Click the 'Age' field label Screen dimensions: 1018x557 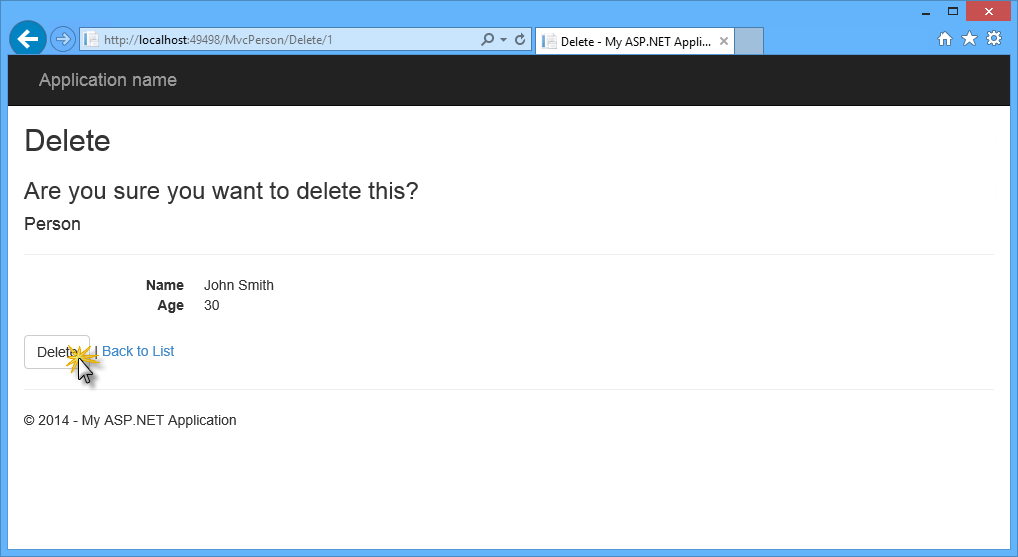(x=171, y=306)
